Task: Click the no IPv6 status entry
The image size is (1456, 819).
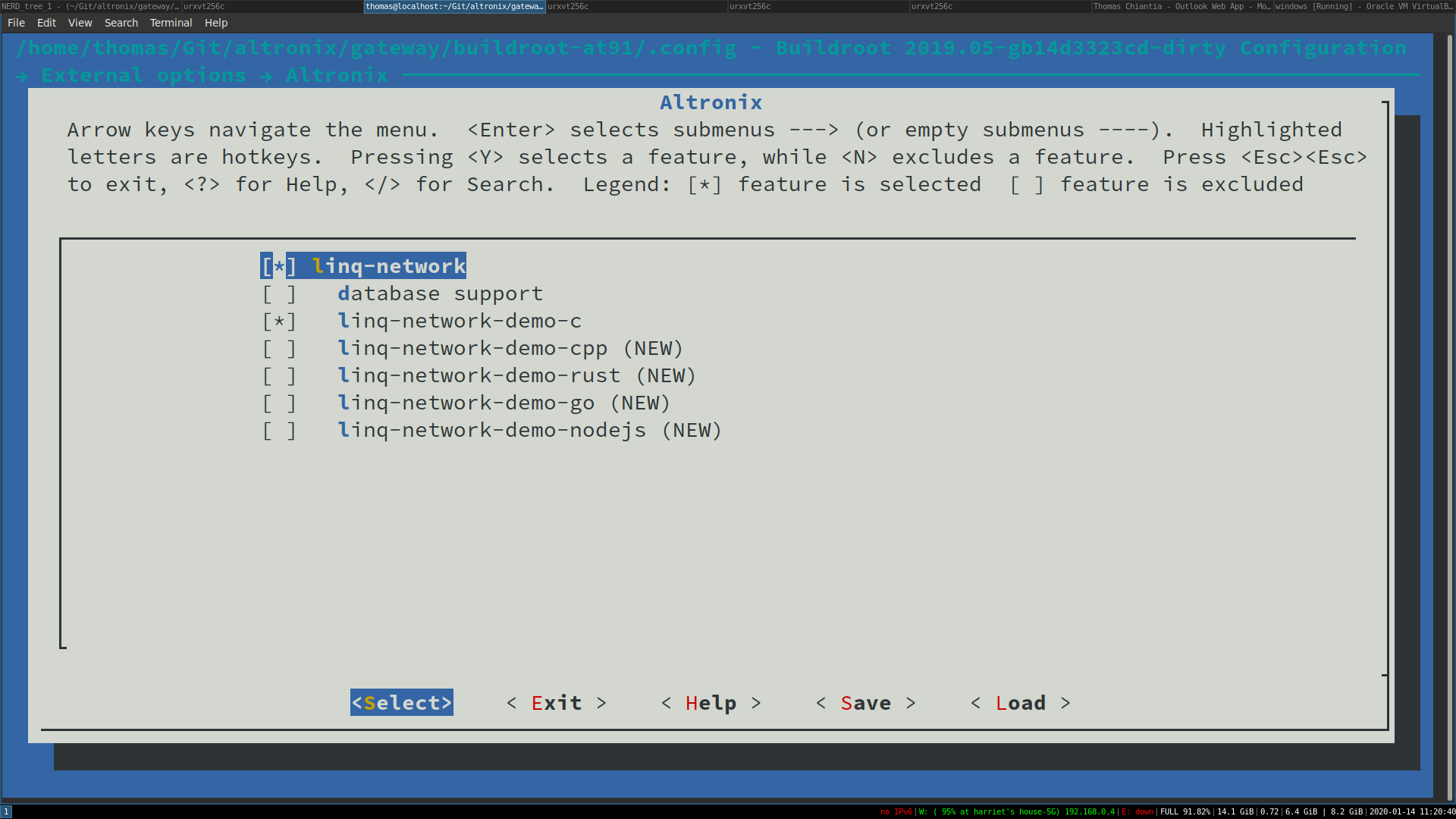Action: [896, 811]
